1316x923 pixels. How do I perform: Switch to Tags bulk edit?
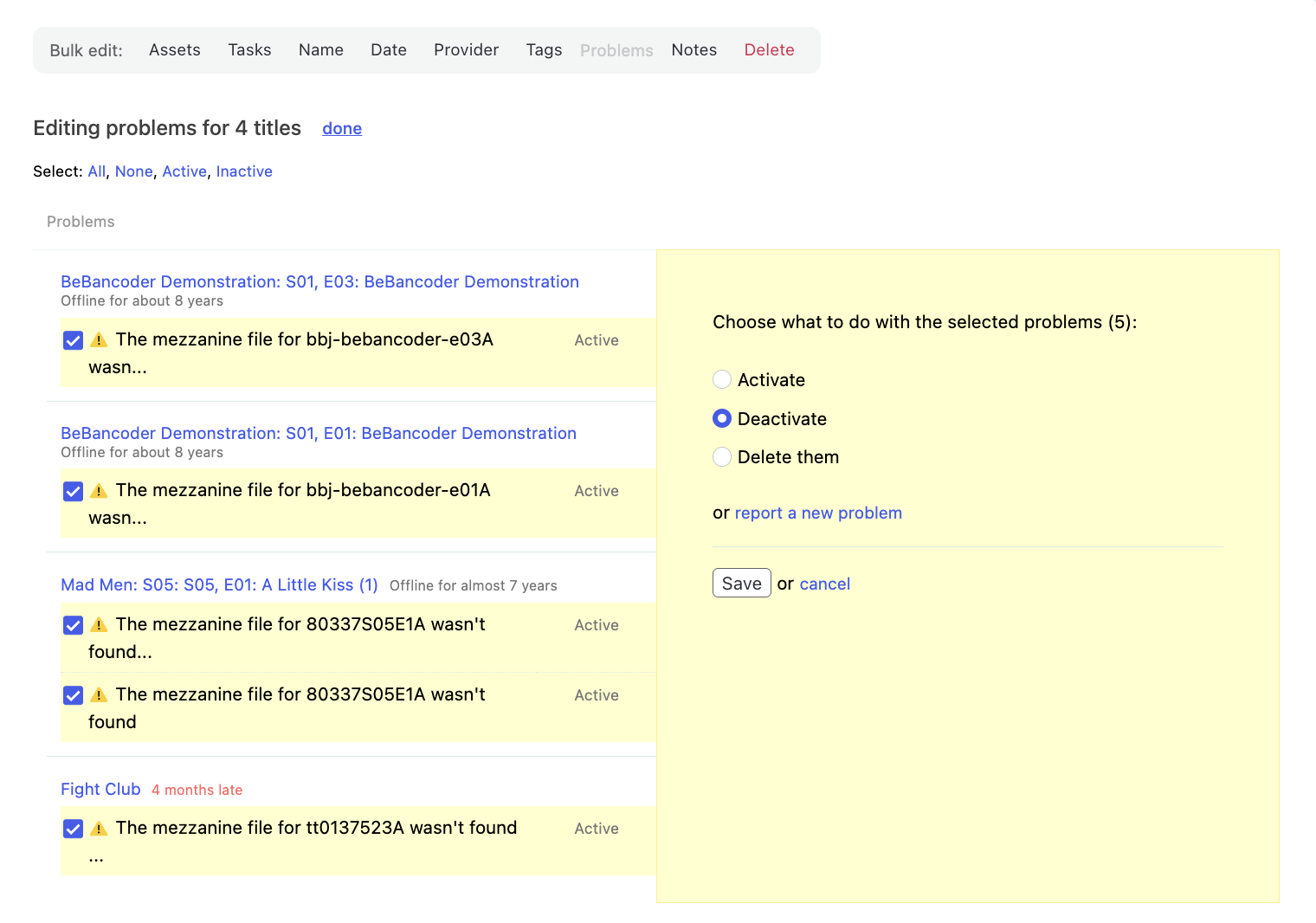click(544, 50)
